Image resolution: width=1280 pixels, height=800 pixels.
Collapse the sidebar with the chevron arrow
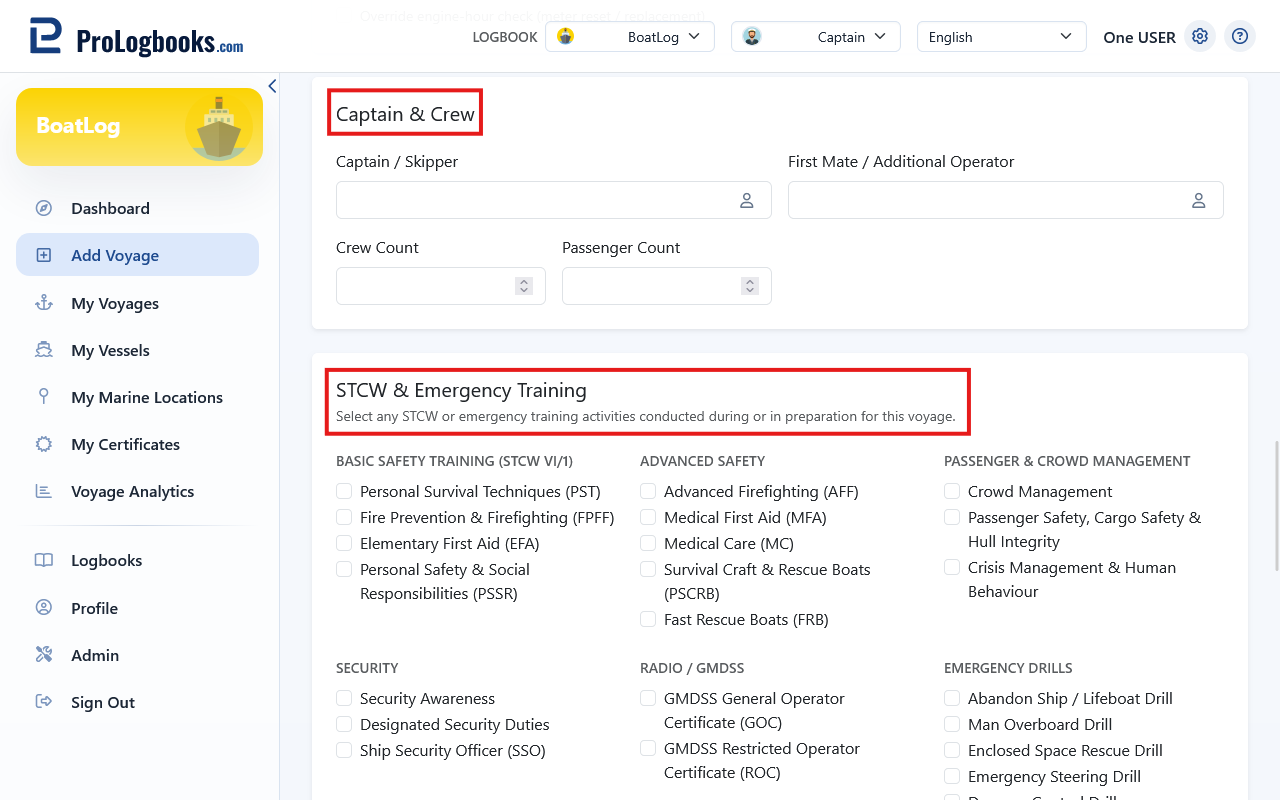point(272,86)
